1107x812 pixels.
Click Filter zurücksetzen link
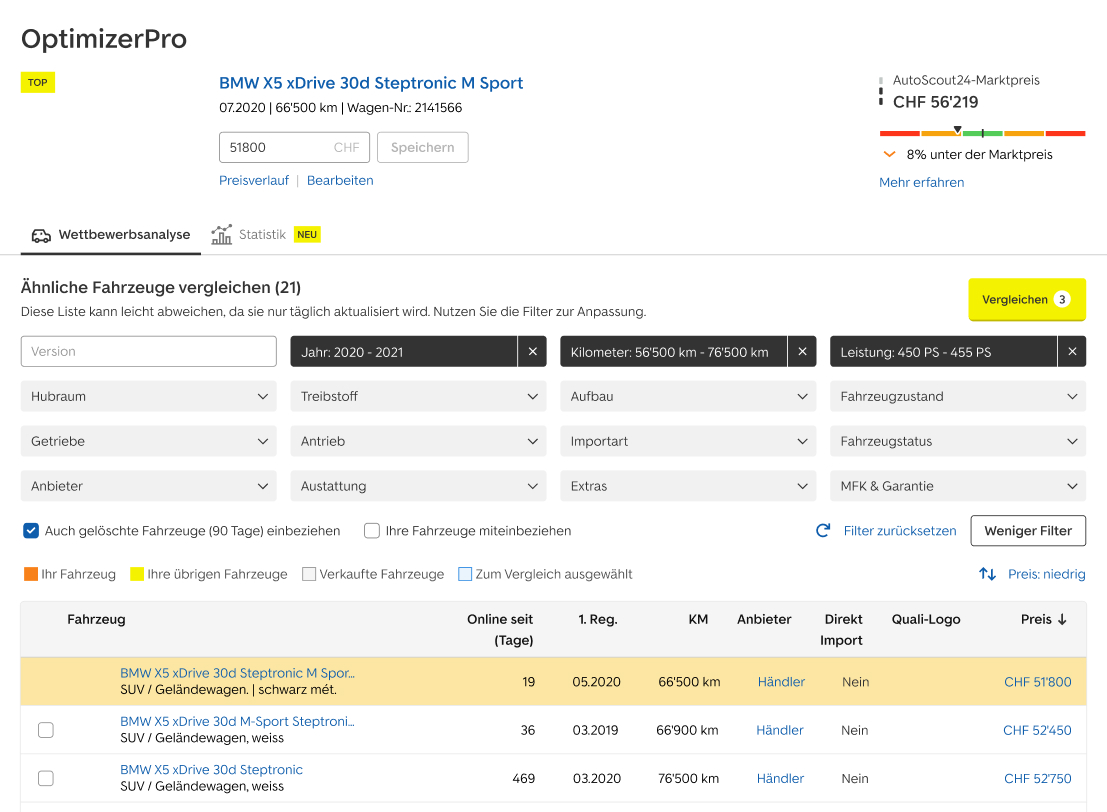tap(899, 531)
